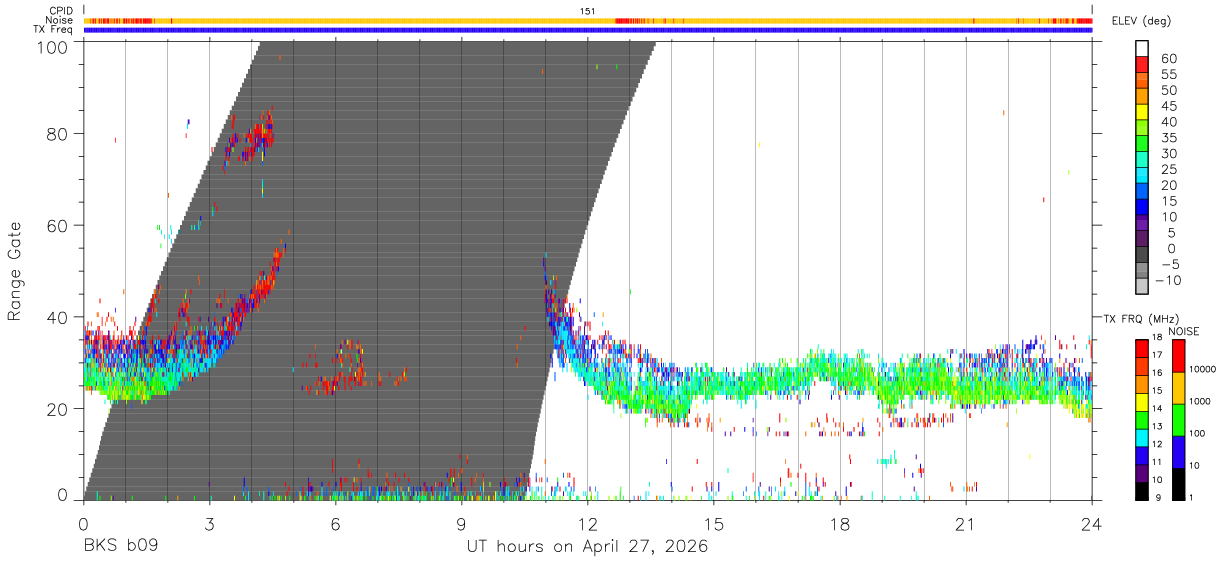Viewport: 1228px width, 567px height.
Task: Click the TX Freq row label
Action: point(52,29)
